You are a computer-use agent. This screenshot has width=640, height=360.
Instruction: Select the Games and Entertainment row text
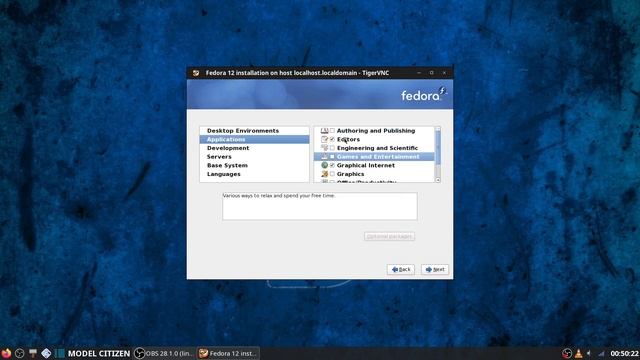[378, 156]
